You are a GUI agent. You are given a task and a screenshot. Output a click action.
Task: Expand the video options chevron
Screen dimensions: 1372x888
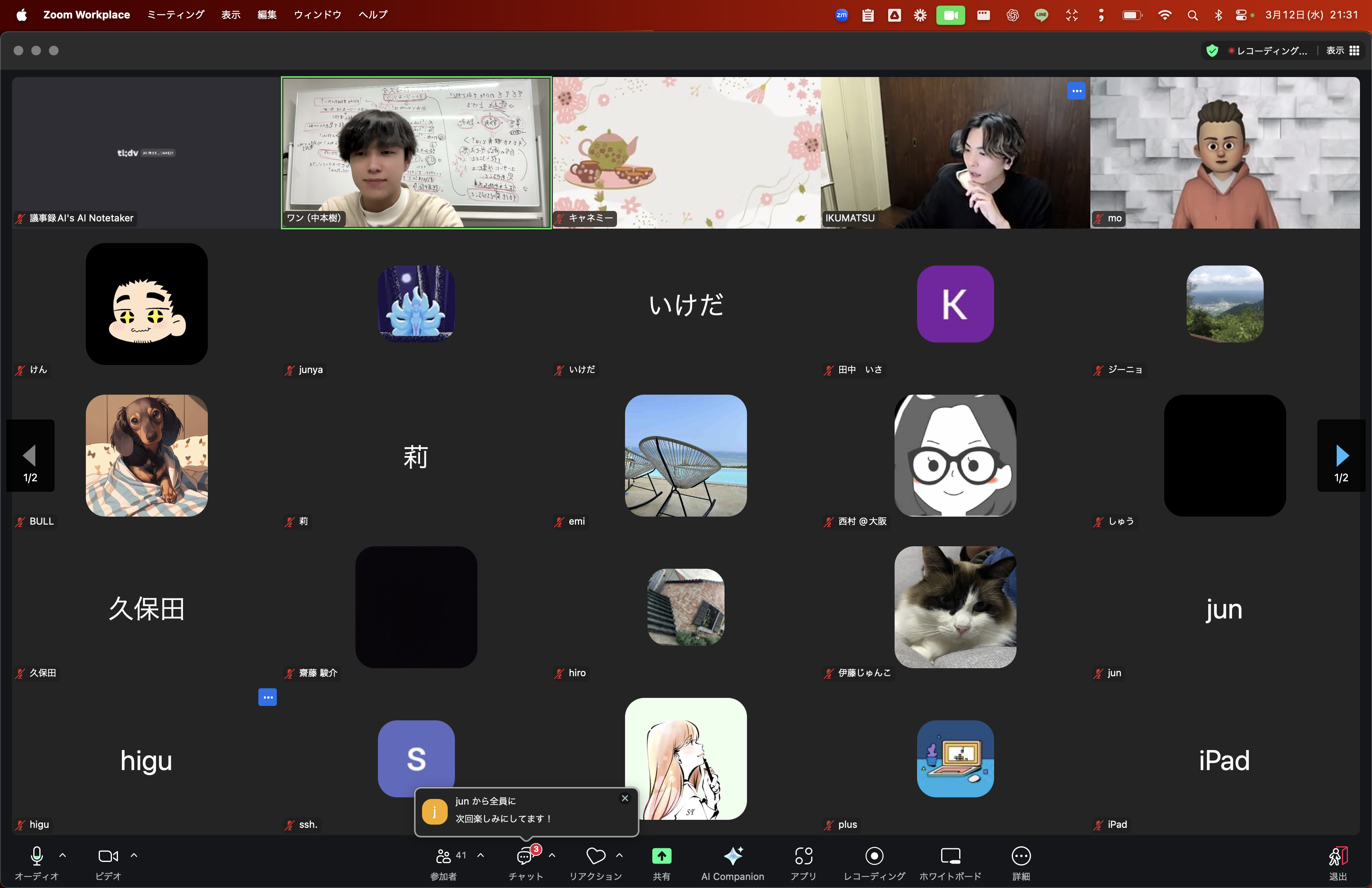coord(134,856)
